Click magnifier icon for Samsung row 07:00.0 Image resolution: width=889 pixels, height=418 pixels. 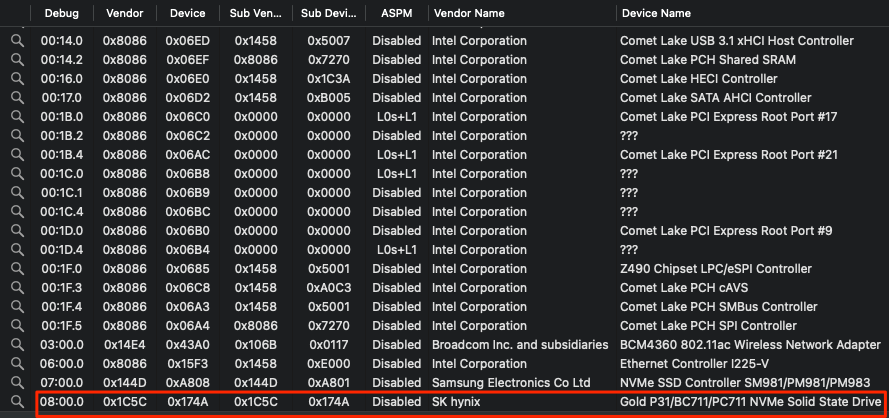(17, 383)
